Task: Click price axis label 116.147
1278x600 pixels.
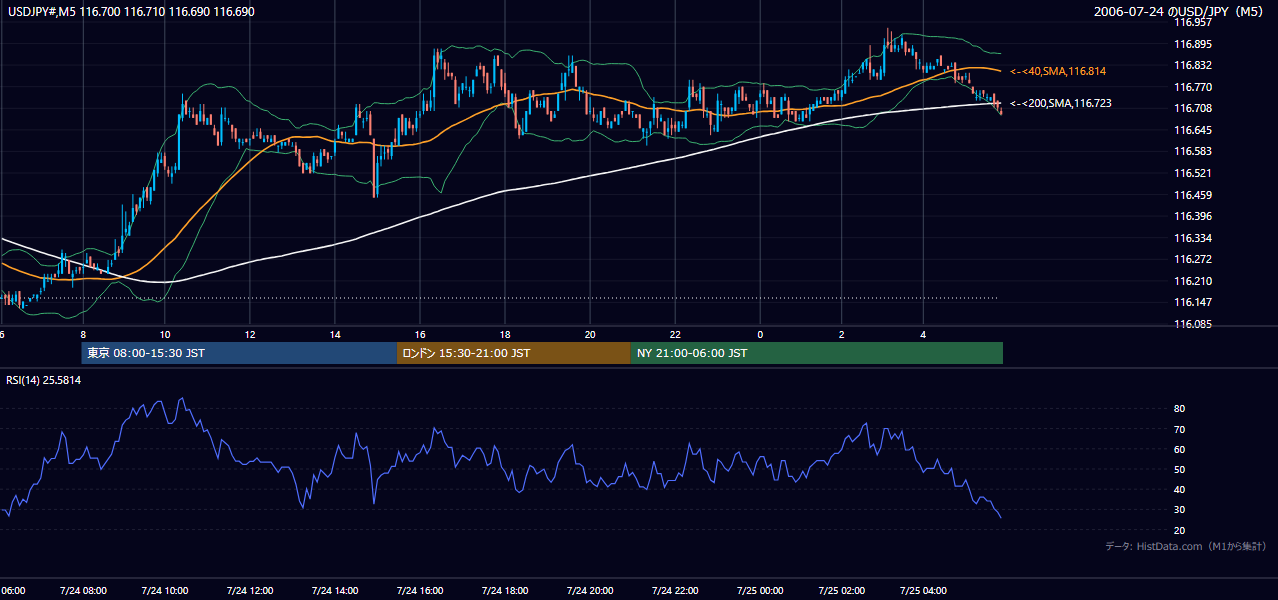Action: 1193,302
